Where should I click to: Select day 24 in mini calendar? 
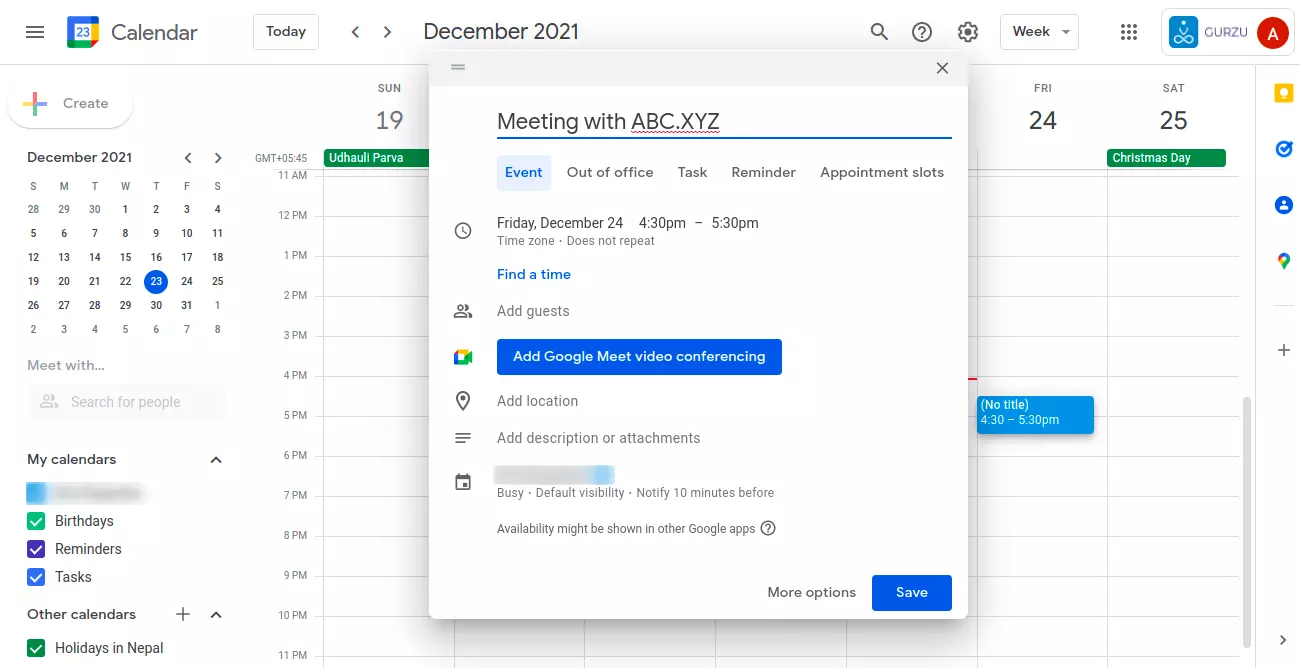pos(187,282)
